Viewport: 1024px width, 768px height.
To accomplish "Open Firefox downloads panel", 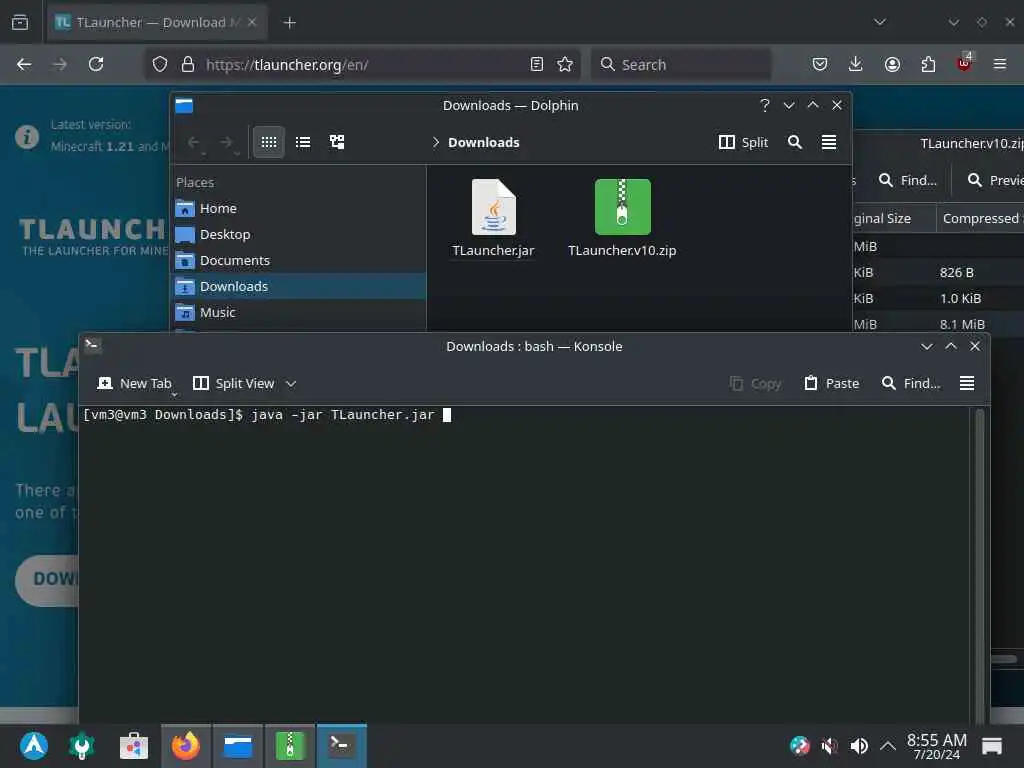I will pos(856,64).
